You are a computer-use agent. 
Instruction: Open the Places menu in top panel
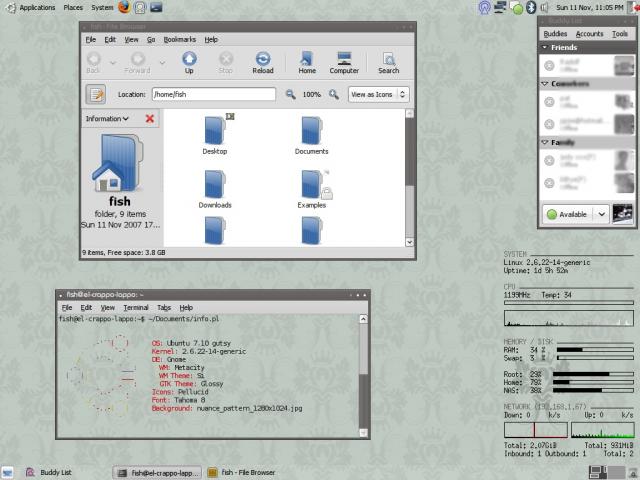tap(73, 7)
